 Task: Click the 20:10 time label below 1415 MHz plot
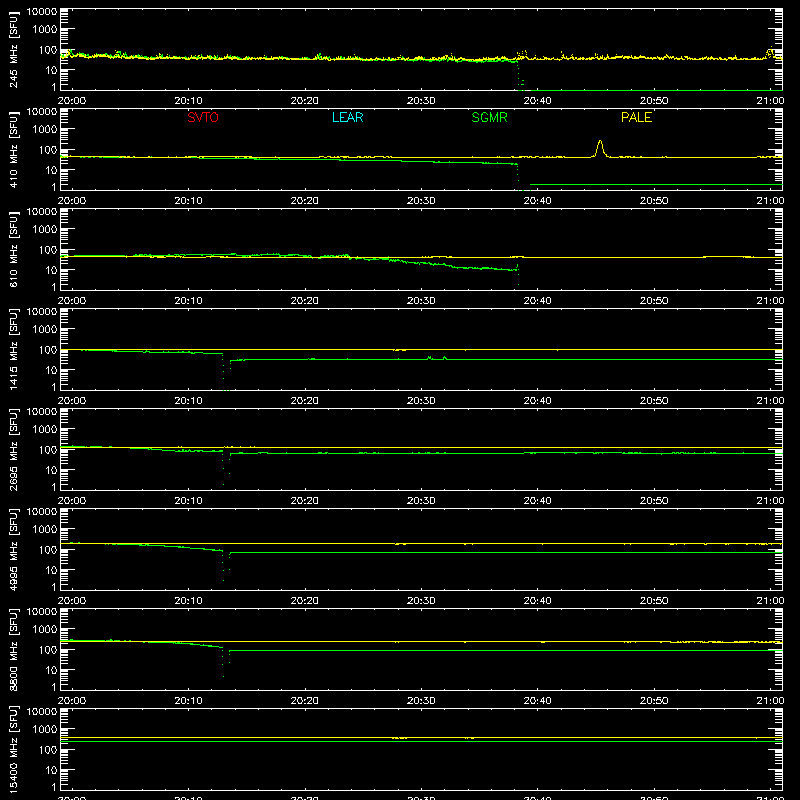tap(188, 401)
